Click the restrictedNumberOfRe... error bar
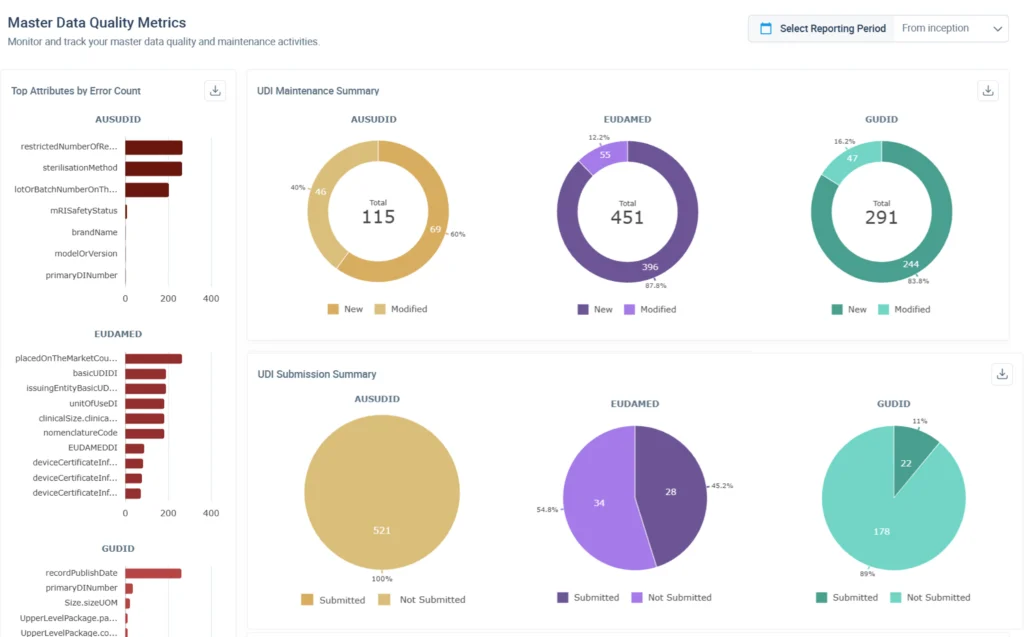 [153, 147]
